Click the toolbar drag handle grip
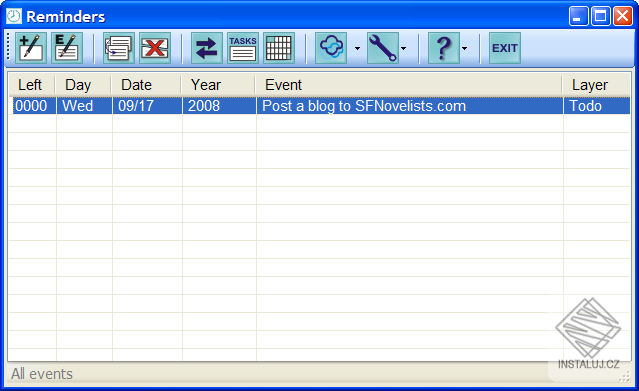This screenshot has width=639, height=391. pyautogui.click(x=8, y=47)
